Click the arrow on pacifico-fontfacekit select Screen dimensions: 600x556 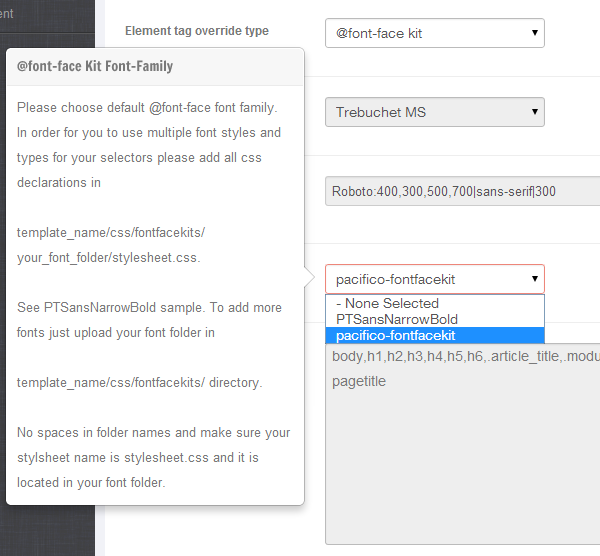coord(535,279)
